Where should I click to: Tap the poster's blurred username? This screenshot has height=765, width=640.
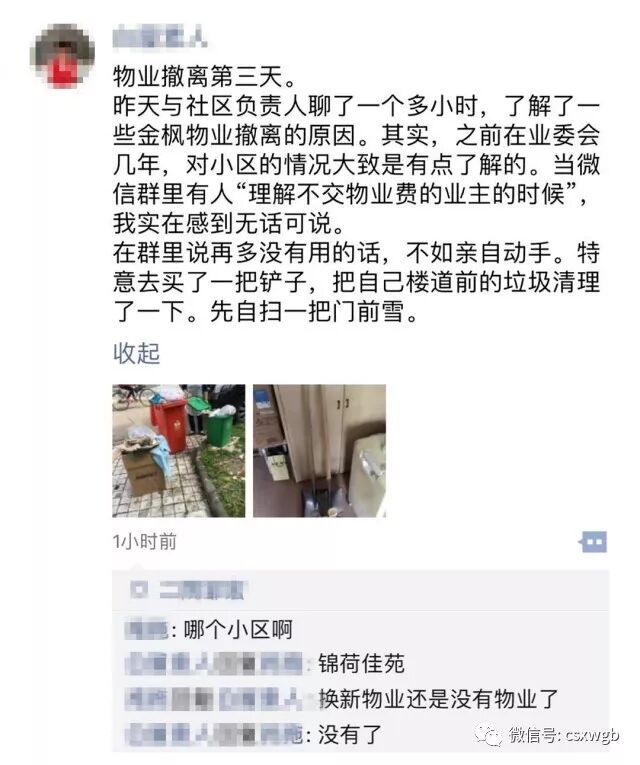(x=160, y=38)
